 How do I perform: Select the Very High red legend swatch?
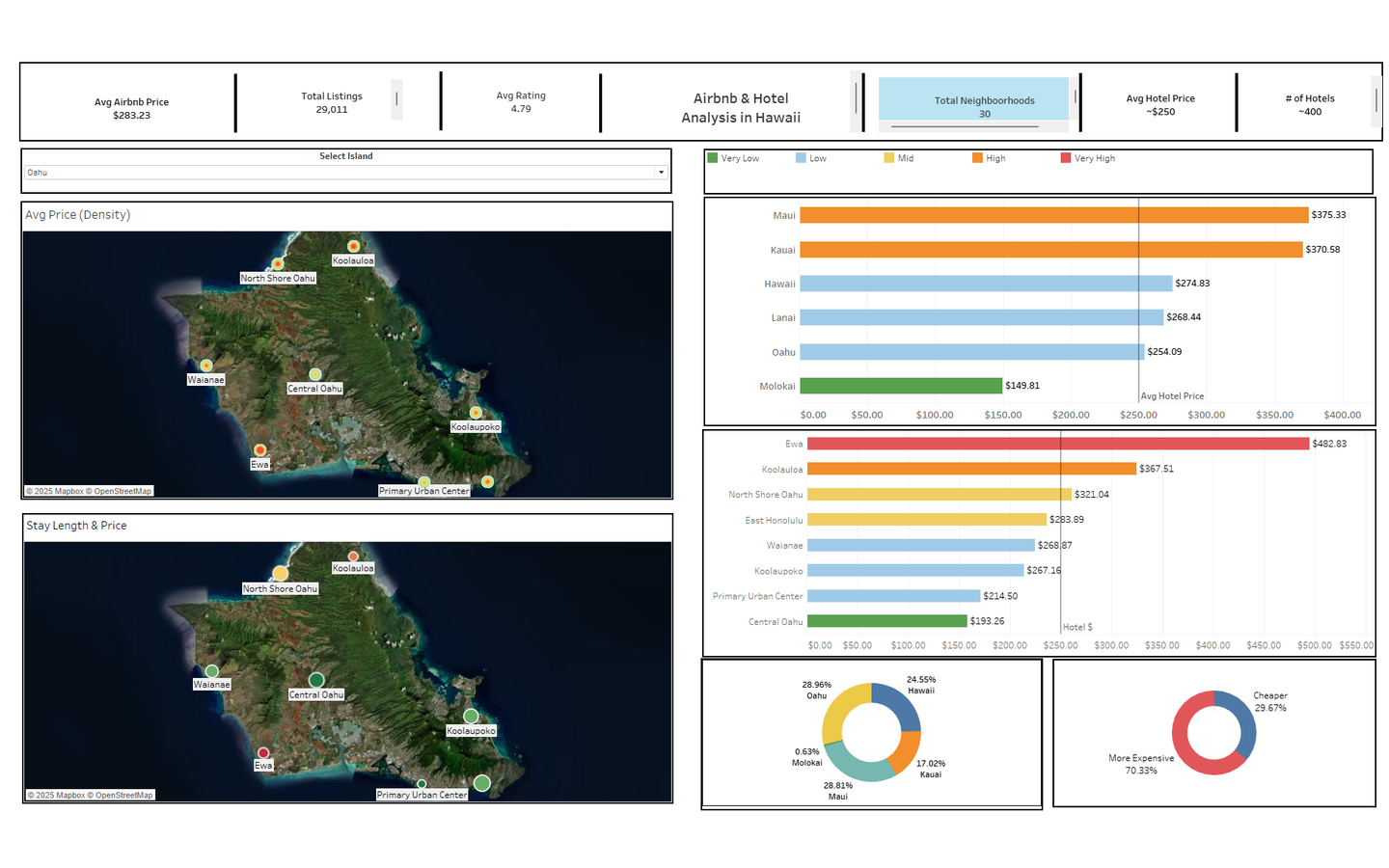point(1066,158)
